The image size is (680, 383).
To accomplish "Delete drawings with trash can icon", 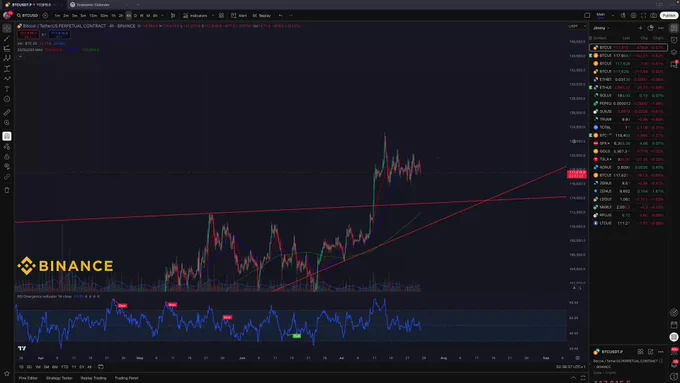I will [7, 190].
